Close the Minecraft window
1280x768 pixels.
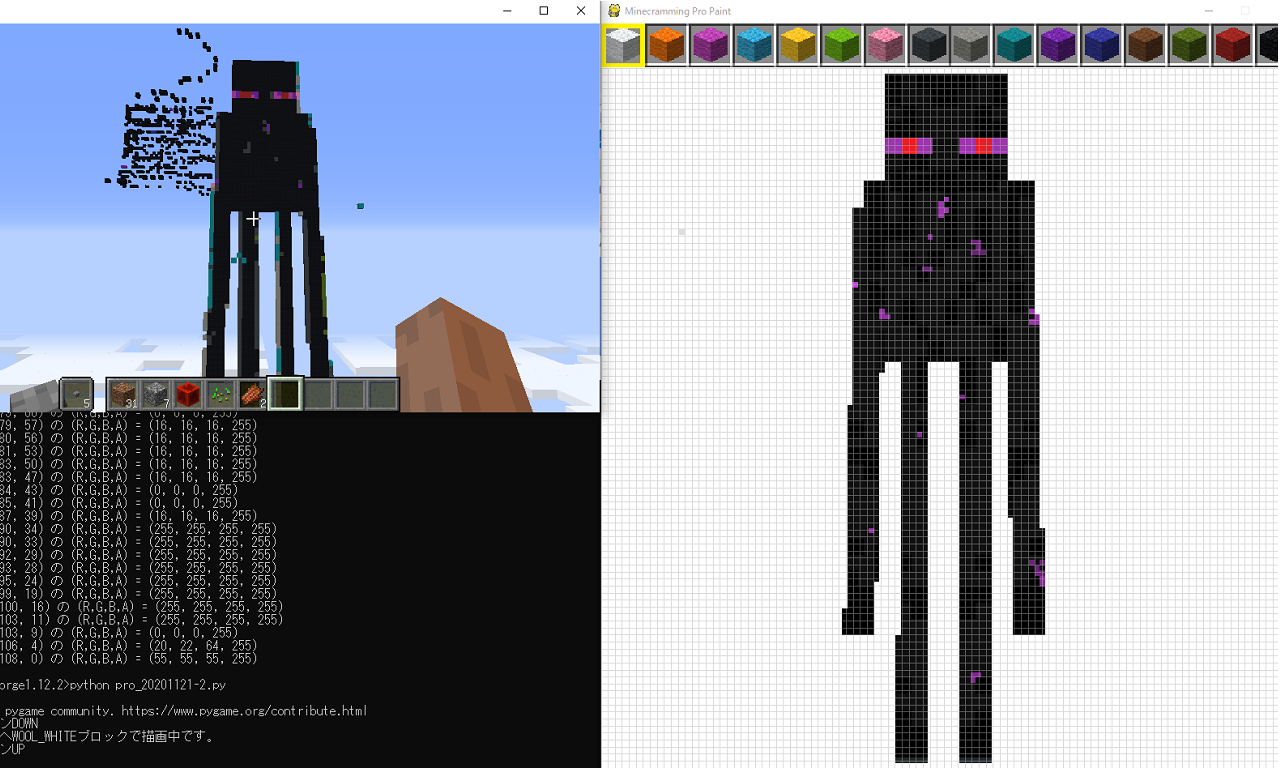581,10
